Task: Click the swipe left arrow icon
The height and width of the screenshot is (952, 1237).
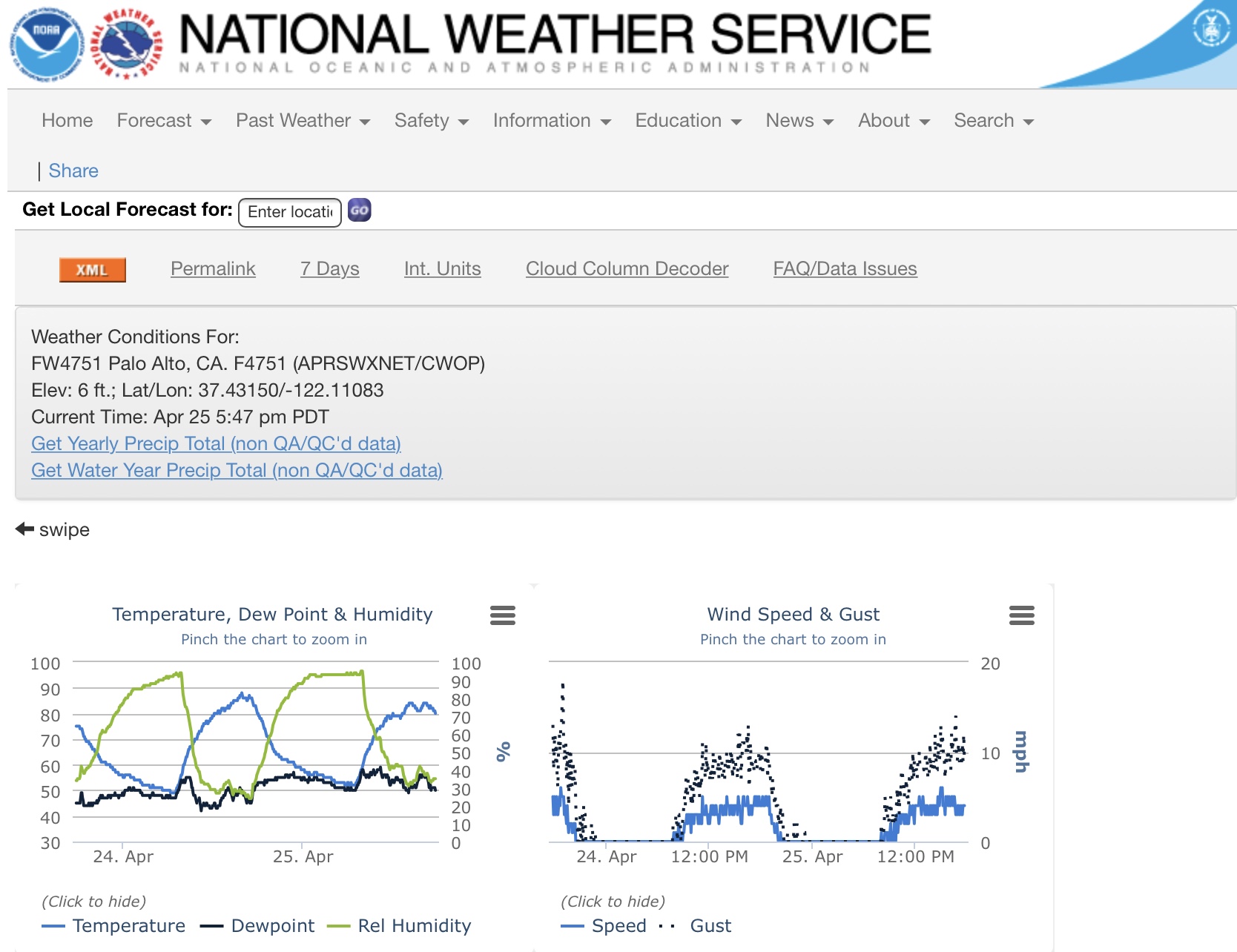Action: tap(24, 529)
